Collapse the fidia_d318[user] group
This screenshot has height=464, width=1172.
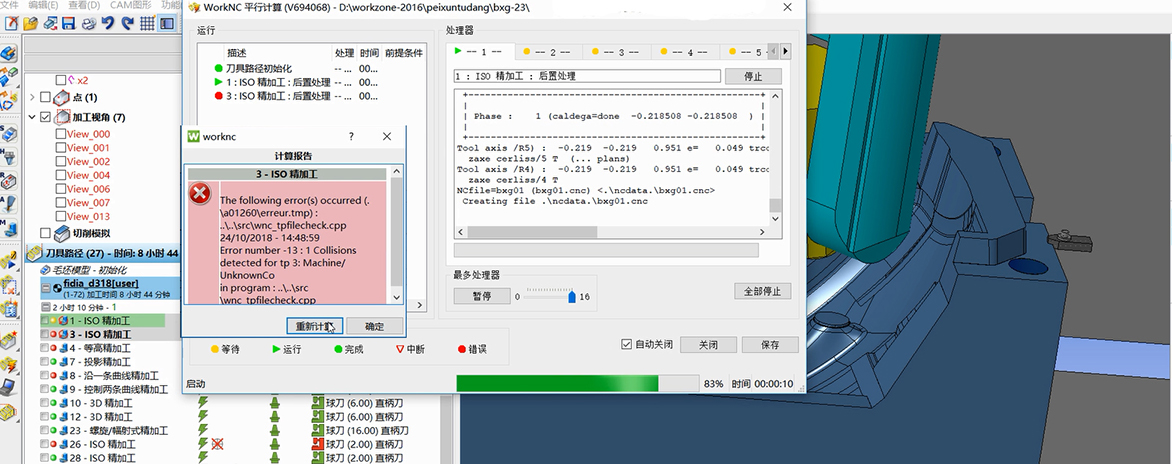(x=46, y=288)
